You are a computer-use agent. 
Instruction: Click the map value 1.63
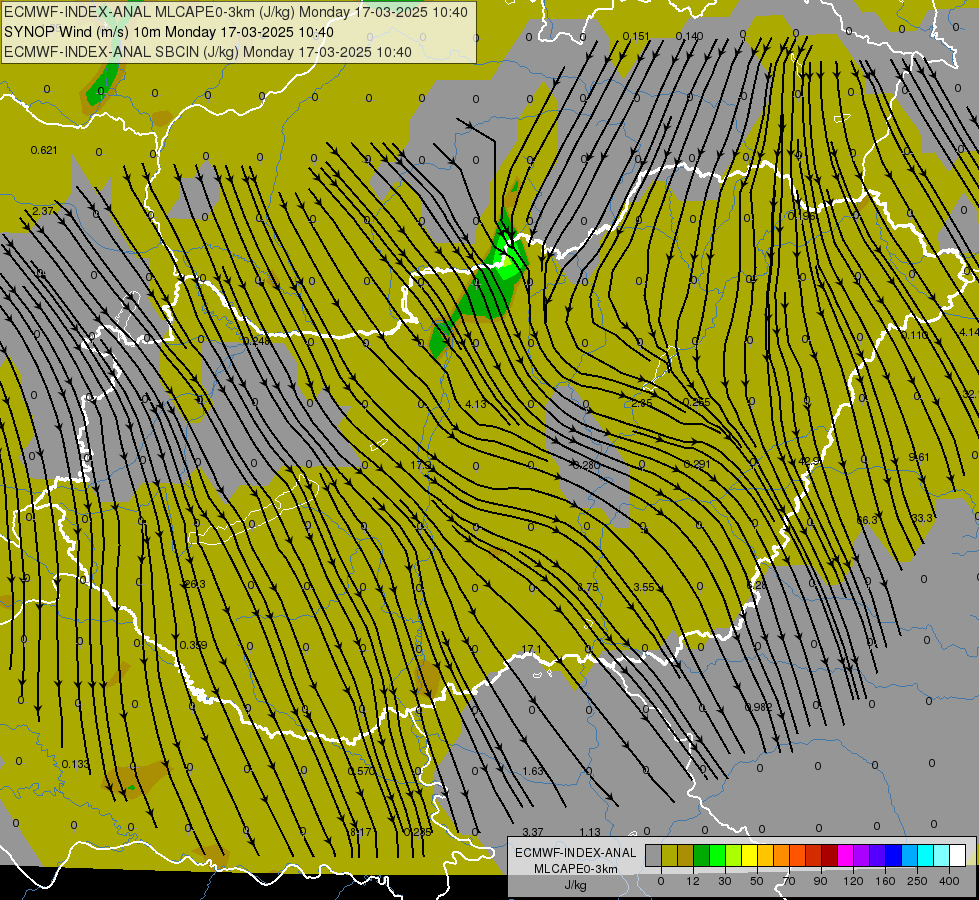tap(533, 771)
